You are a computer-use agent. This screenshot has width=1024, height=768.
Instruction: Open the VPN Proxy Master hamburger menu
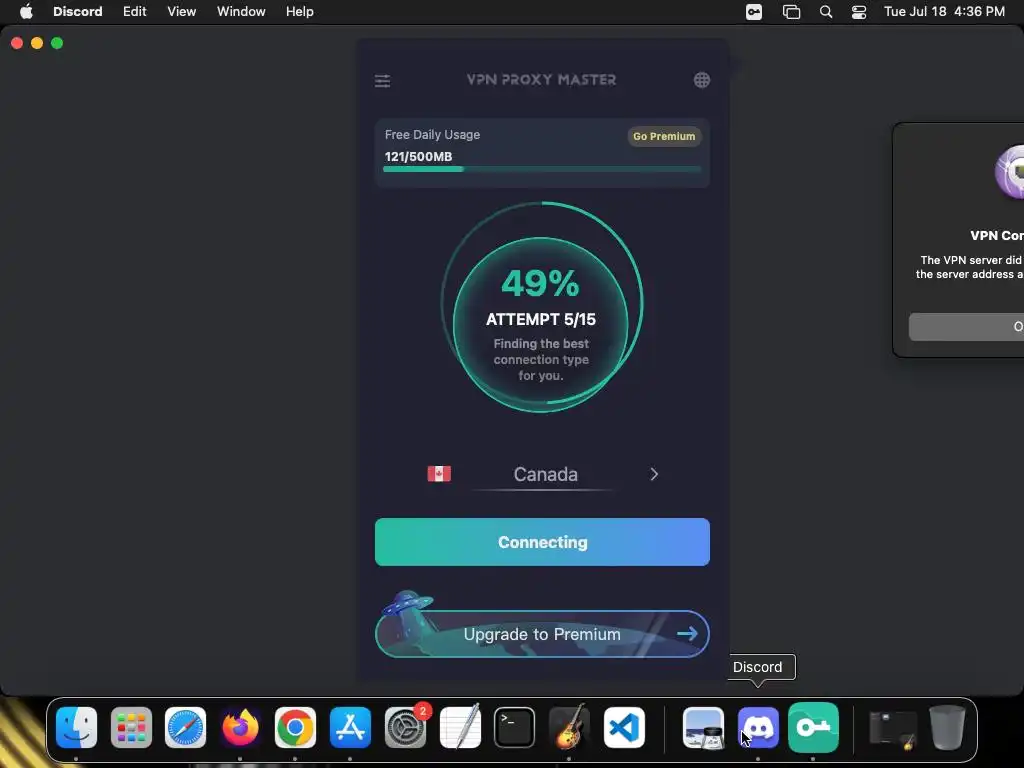point(382,81)
